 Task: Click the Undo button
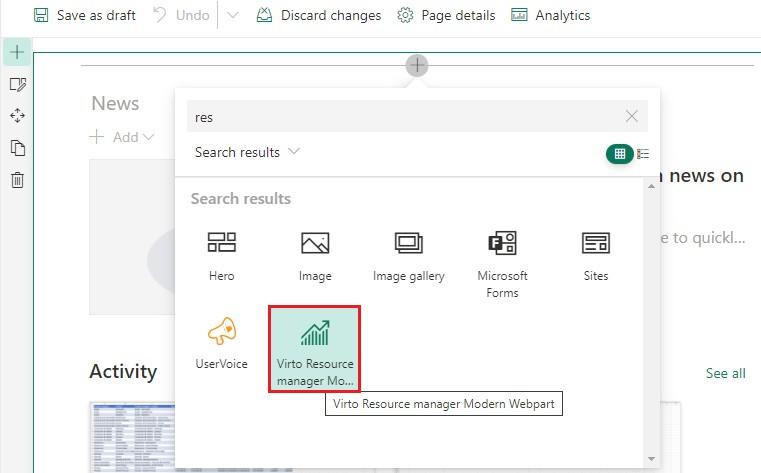pos(182,16)
